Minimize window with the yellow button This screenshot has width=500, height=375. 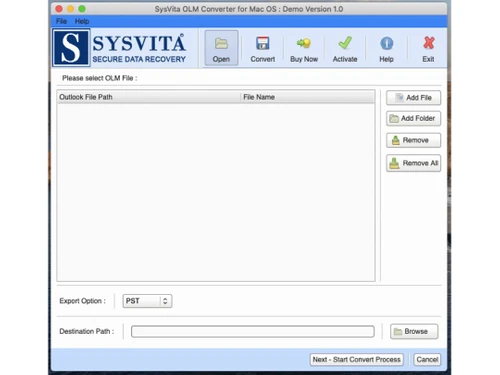(x=70, y=9)
